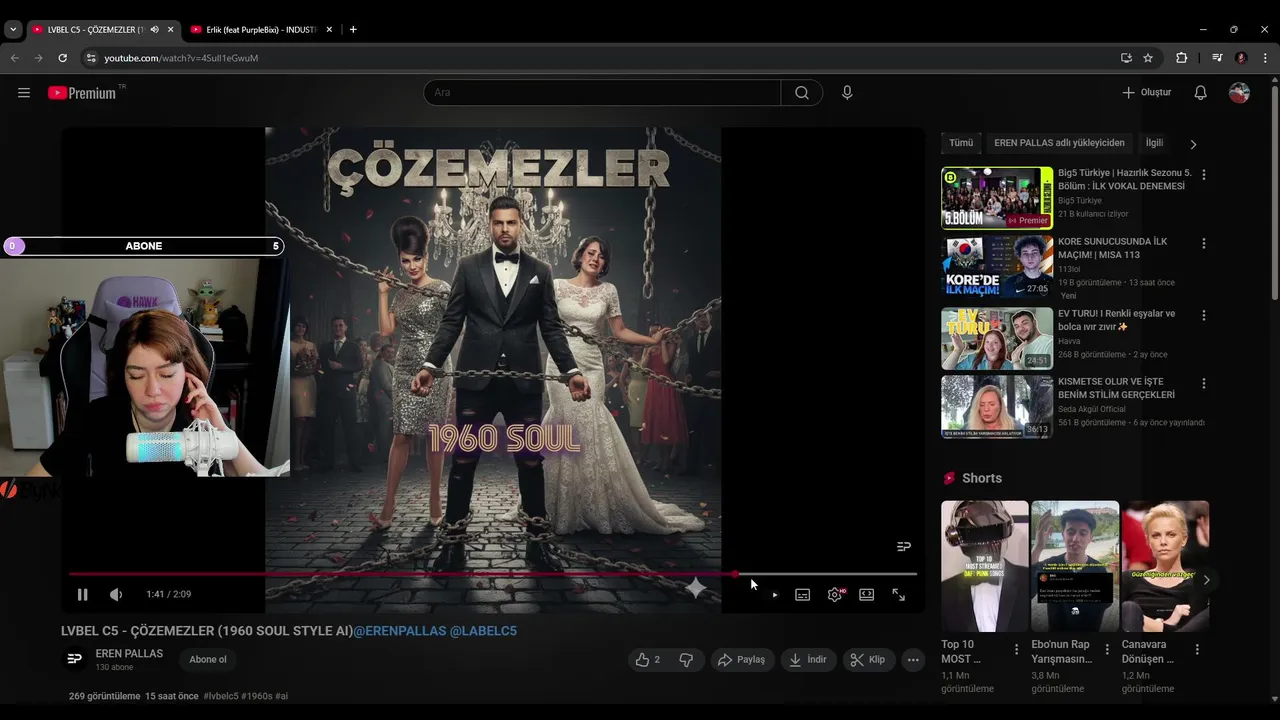Viewport: 1280px width, 720px height.
Task: Subscribe with the Abone ol button
Action: click(x=208, y=659)
